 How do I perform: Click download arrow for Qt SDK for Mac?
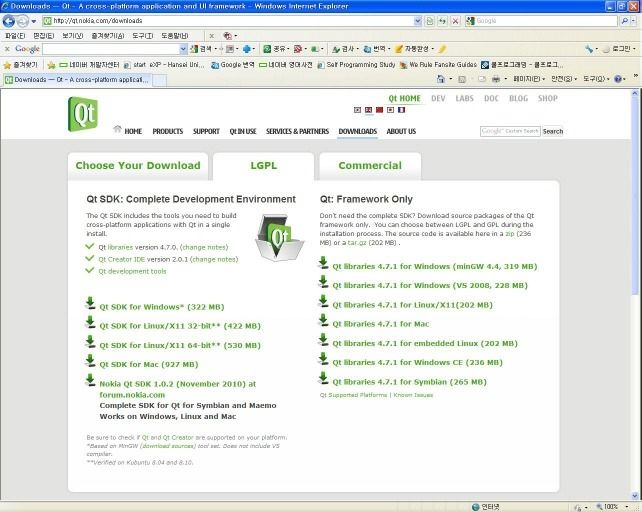point(90,361)
